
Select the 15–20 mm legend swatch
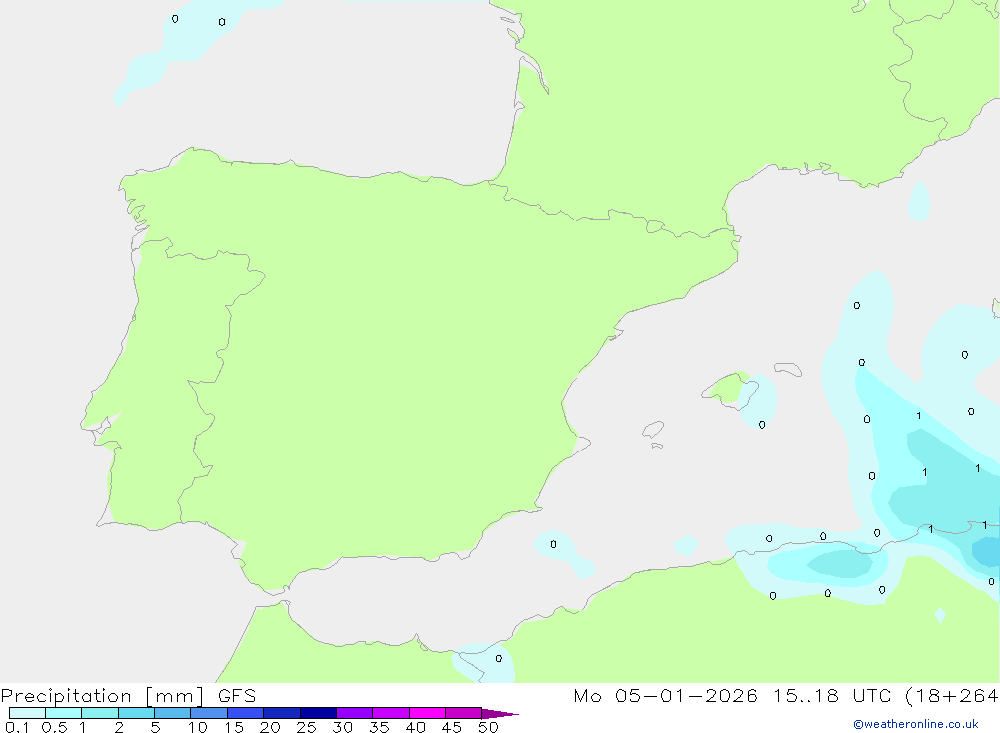[246, 713]
